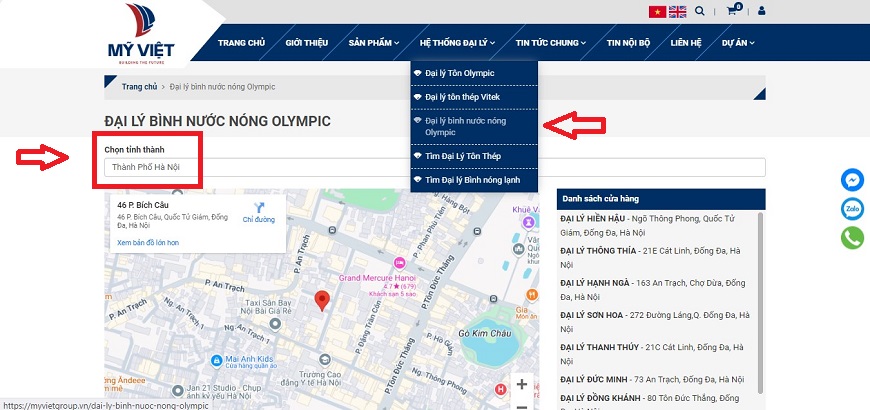
Task: Expand TIN TỨC CHUNG dropdown menu
Action: tap(550, 43)
